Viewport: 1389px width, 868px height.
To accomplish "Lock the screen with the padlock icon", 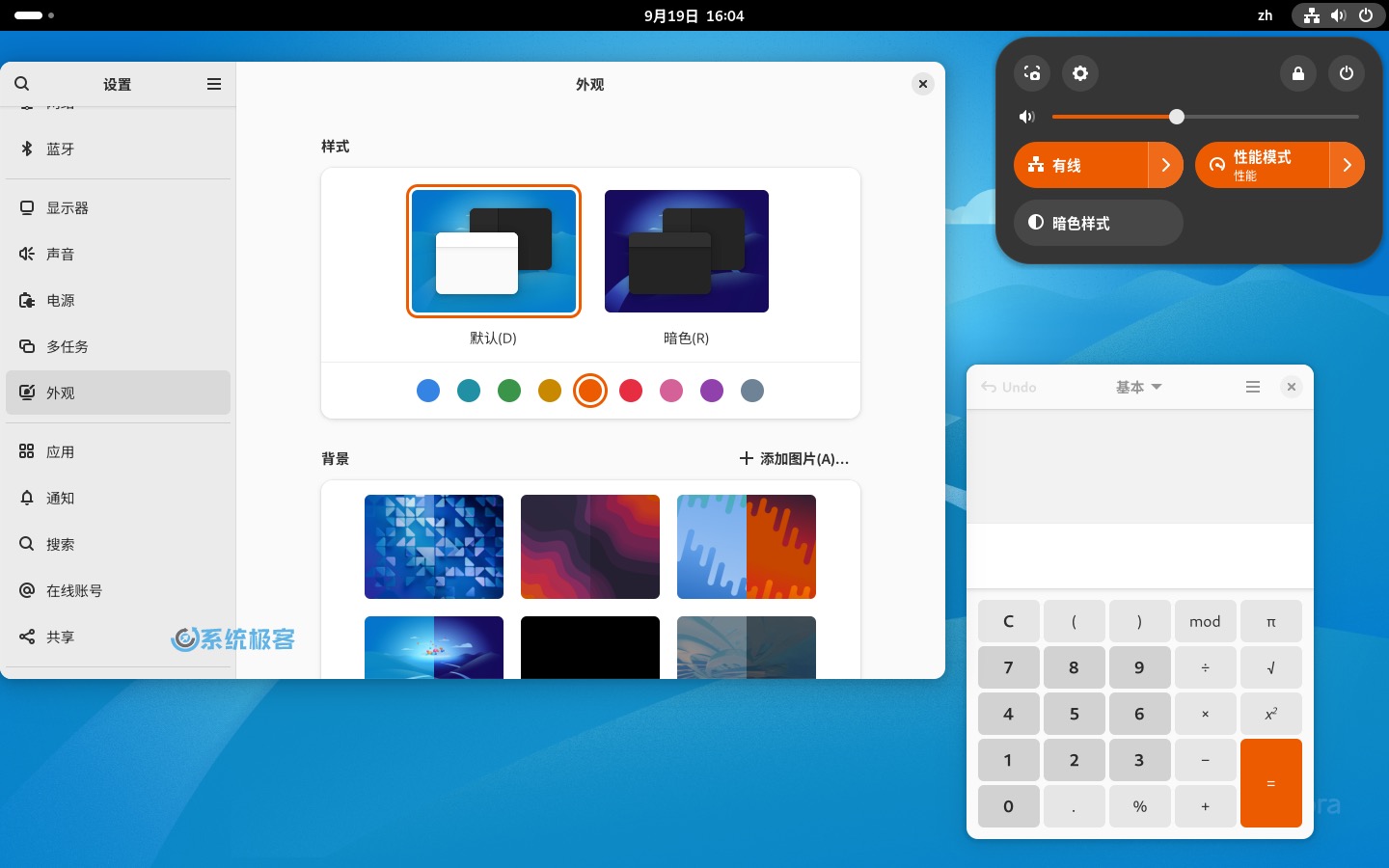I will [x=1298, y=73].
